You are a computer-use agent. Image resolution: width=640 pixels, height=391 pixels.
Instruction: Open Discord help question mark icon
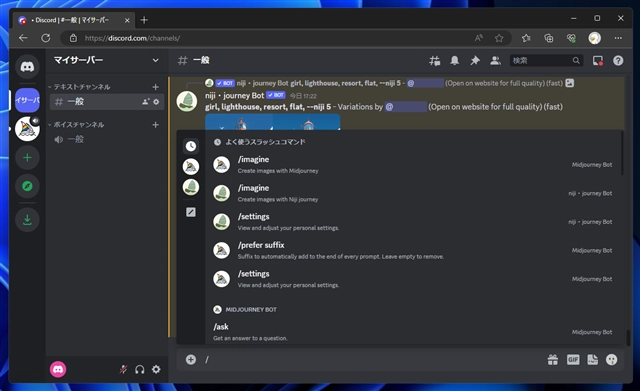pyautogui.click(x=618, y=61)
